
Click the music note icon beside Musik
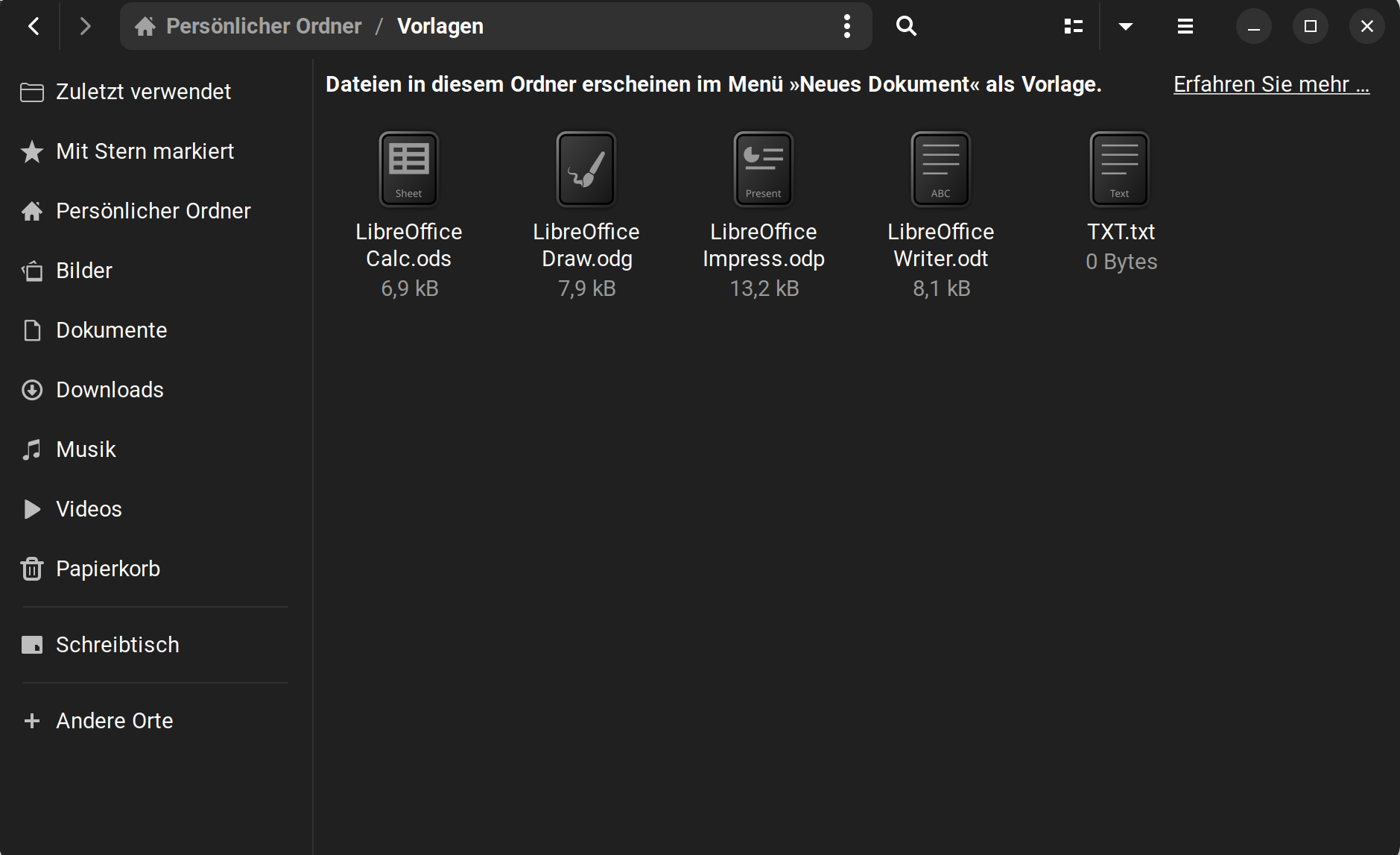[x=31, y=449]
